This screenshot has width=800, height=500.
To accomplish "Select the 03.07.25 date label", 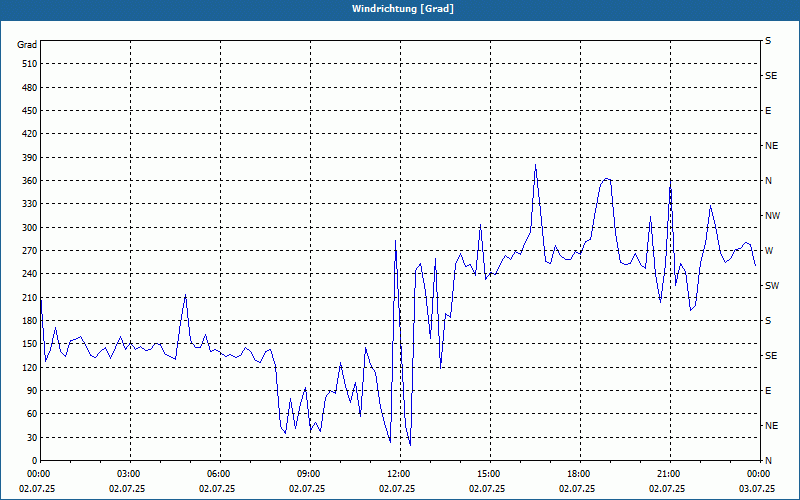I will coord(757,488).
